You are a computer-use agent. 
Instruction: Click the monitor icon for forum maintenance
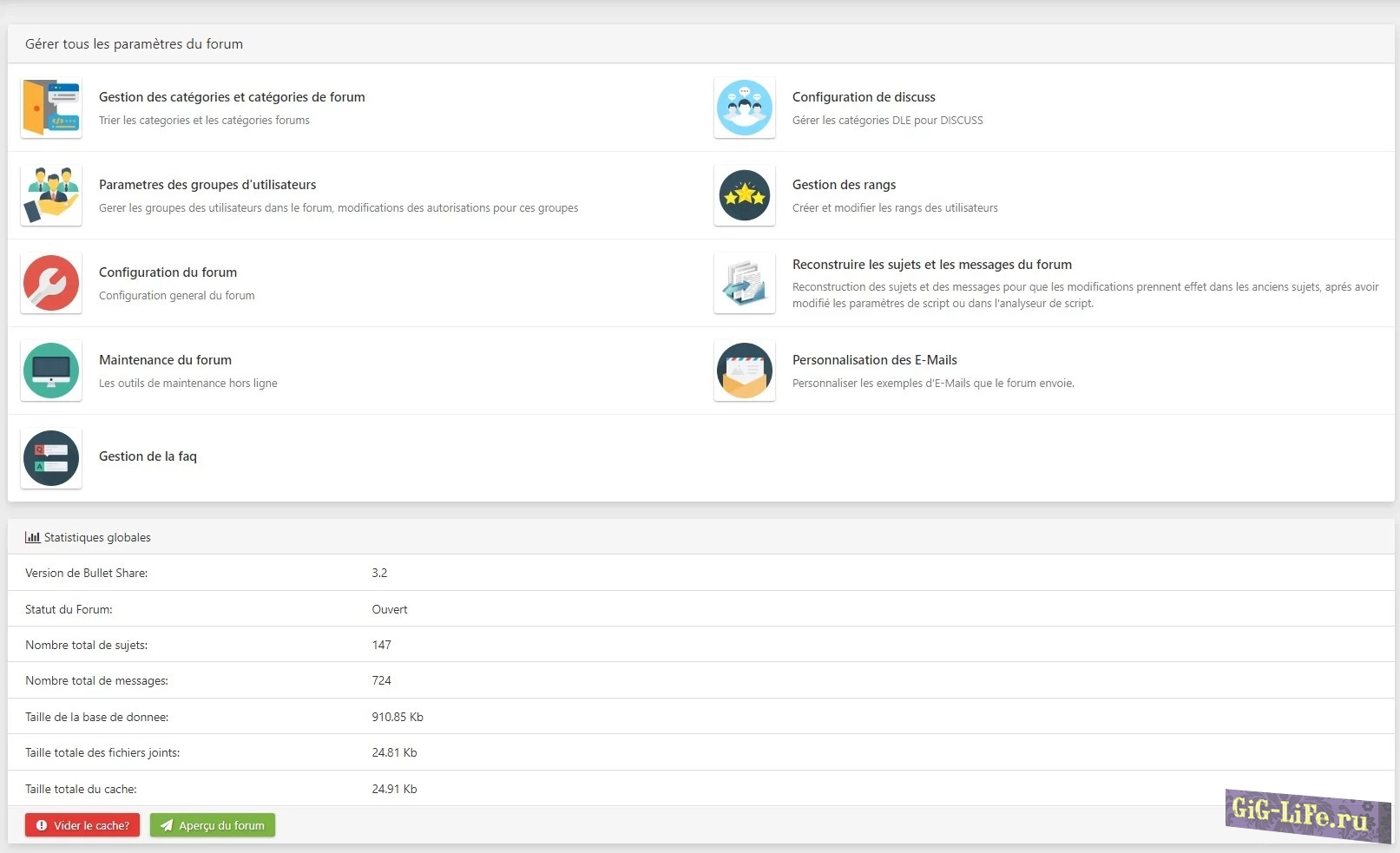[x=51, y=371]
